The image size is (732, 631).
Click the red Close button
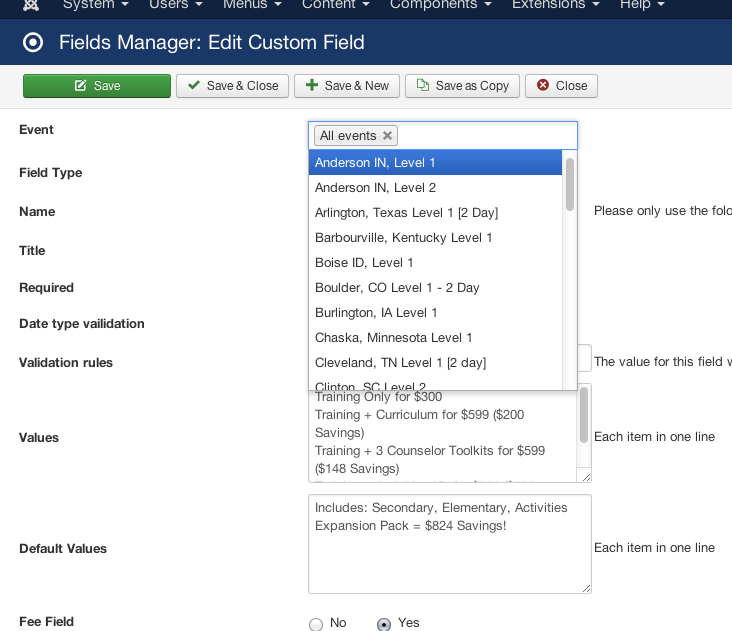[561, 86]
